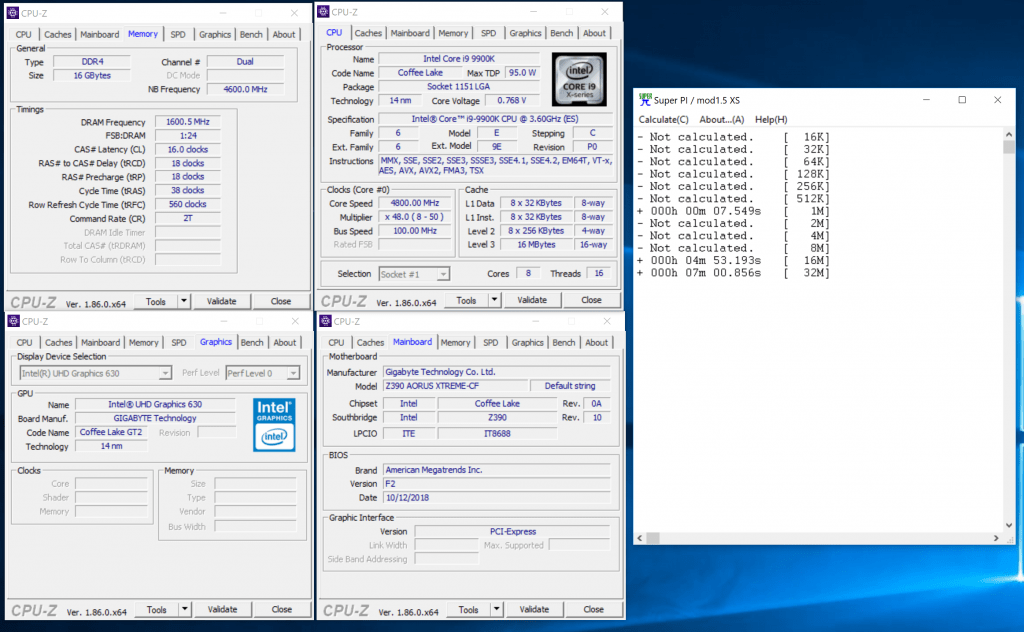1024x632 pixels.
Task: Expand the Socket #1 selection dropdown
Action: click(x=443, y=274)
